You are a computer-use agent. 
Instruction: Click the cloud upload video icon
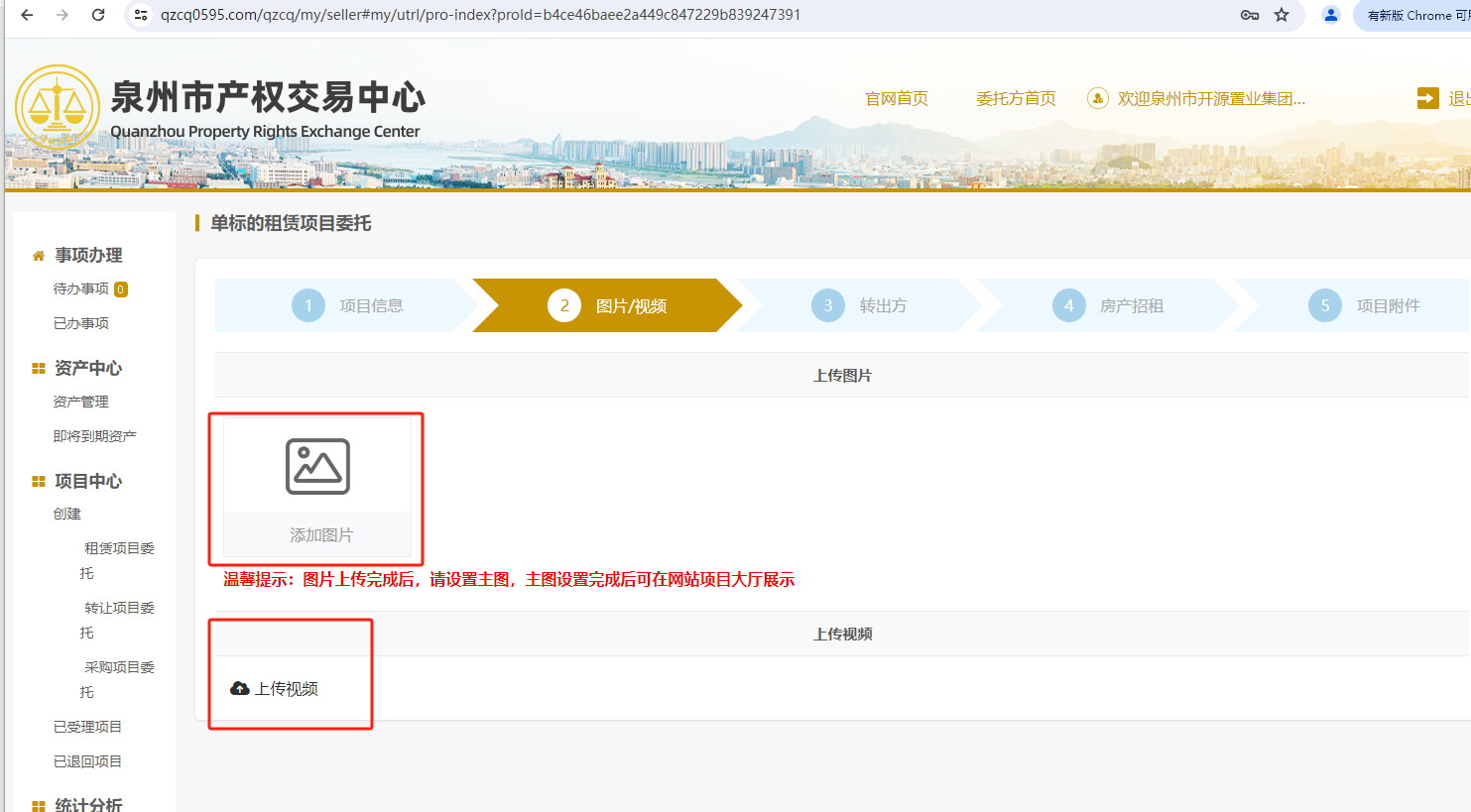(x=239, y=688)
